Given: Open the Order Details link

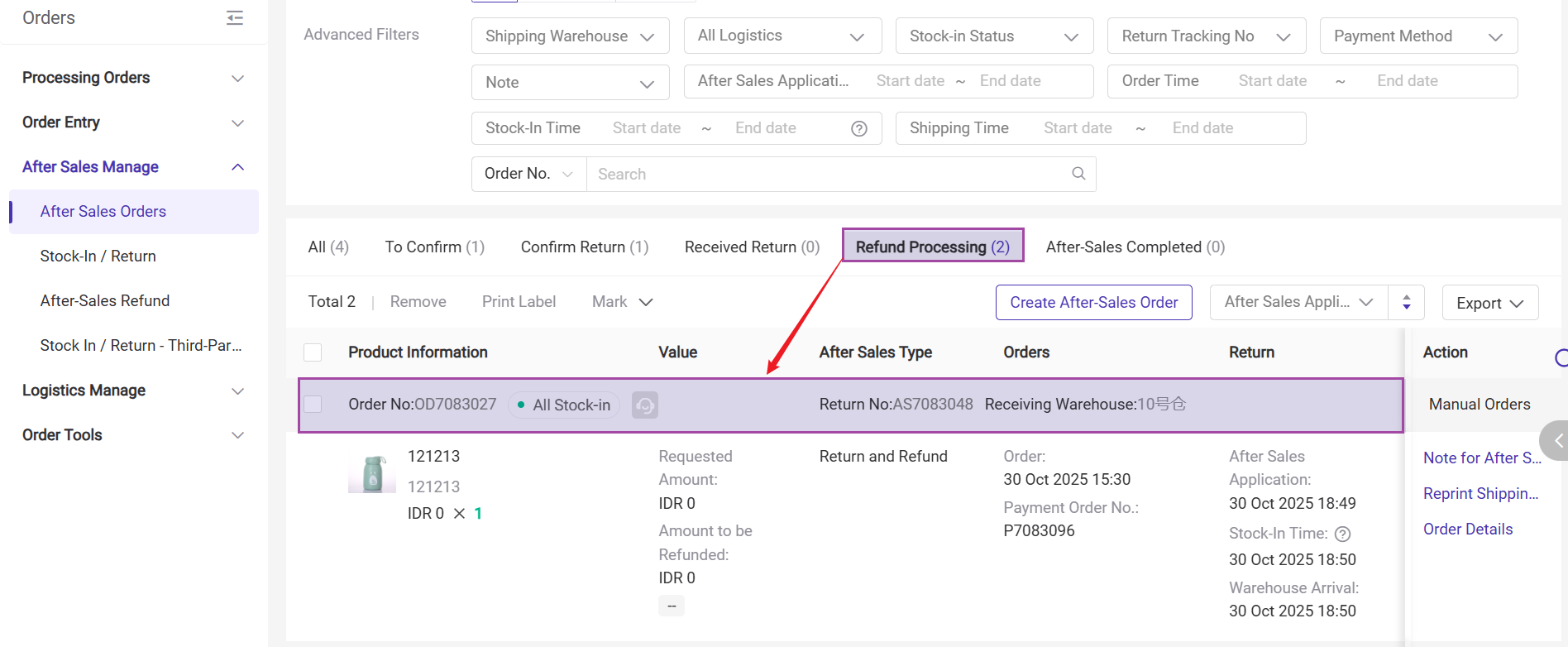Looking at the screenshot, I should click(x=1467, y=530).
